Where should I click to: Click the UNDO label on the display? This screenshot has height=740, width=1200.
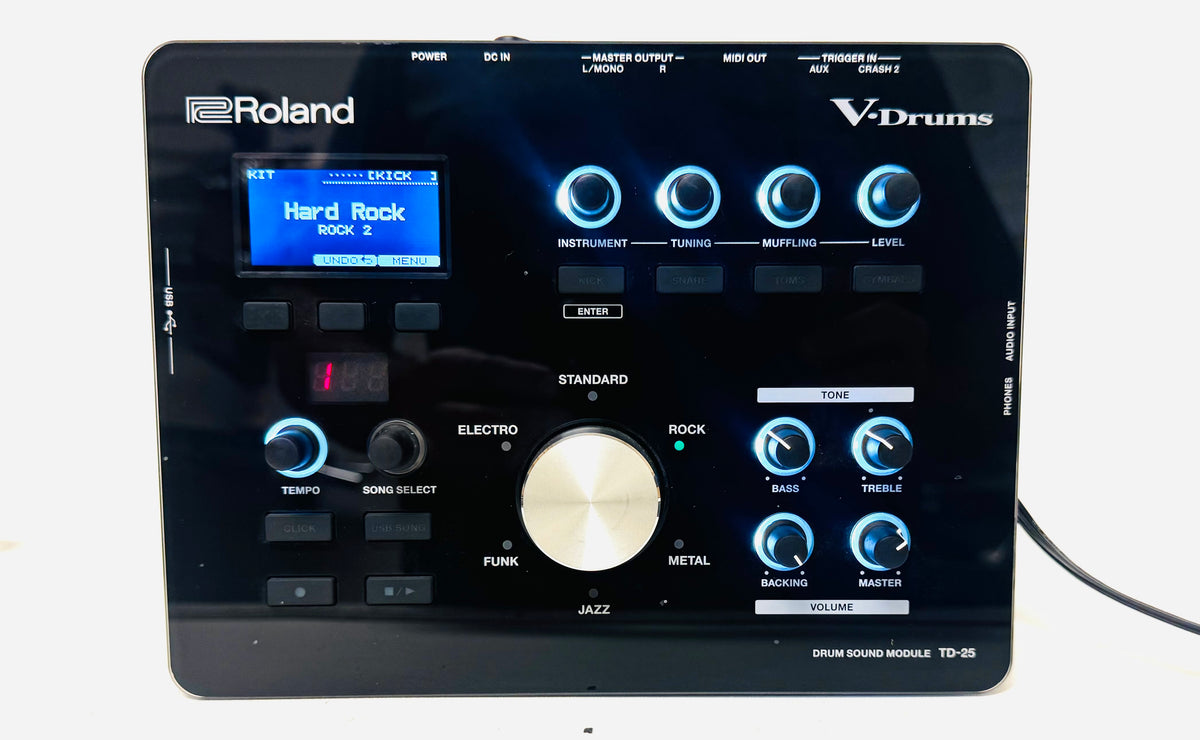[x=346, y=261]
